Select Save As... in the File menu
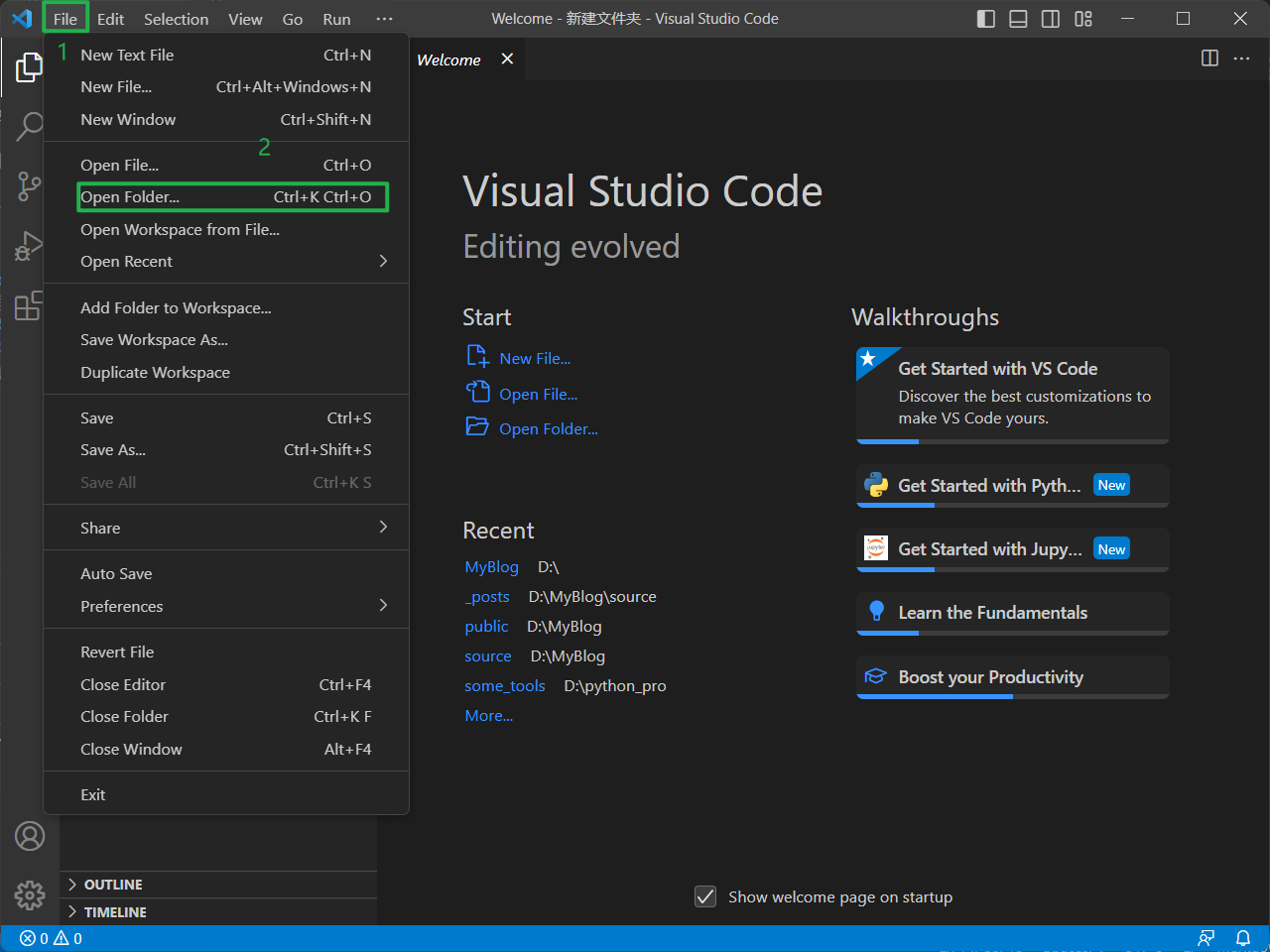Viewport: 1270px width, 952px height. 113,450
